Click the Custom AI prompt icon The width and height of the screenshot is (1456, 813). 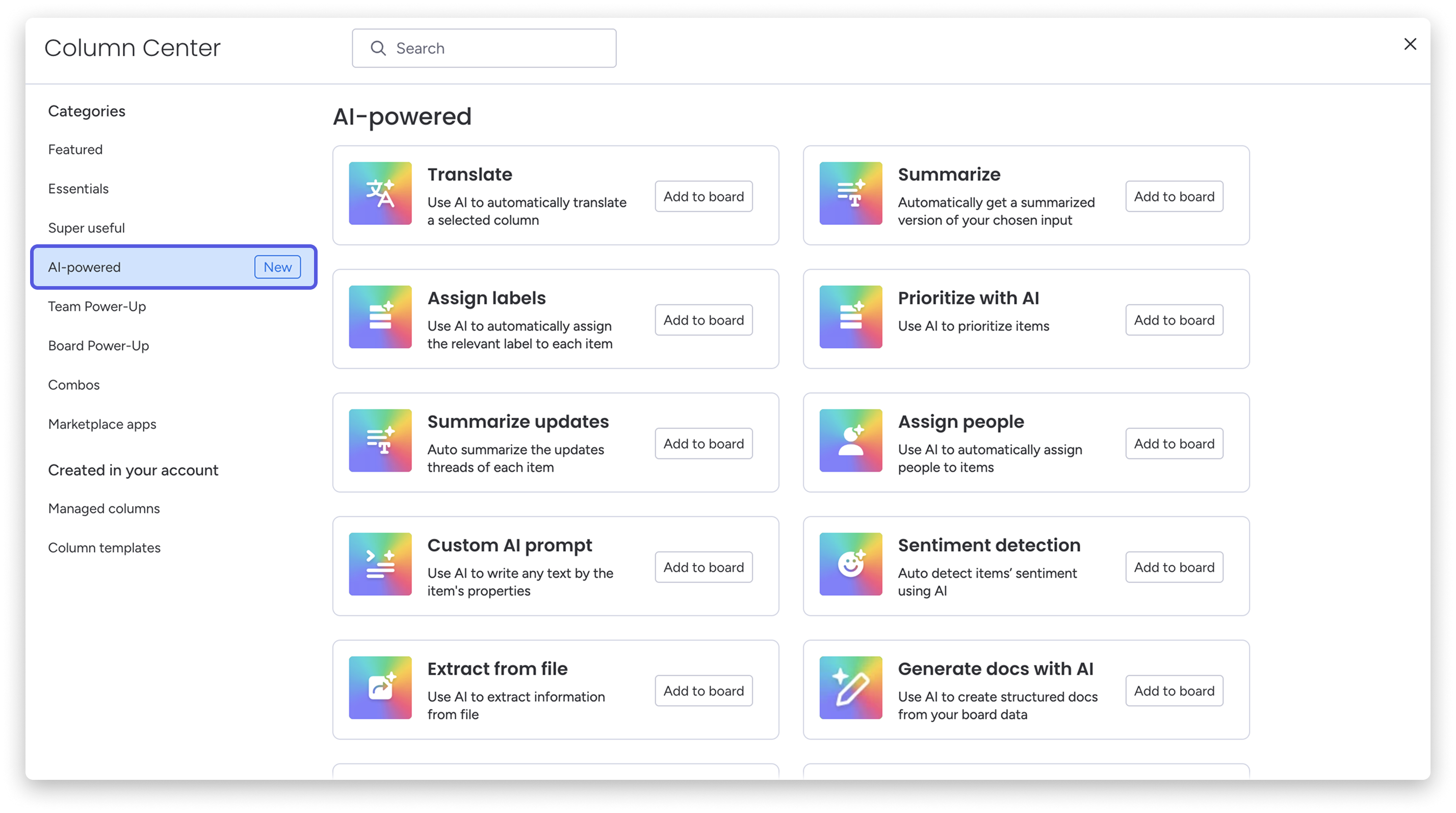tap(380, 564)
